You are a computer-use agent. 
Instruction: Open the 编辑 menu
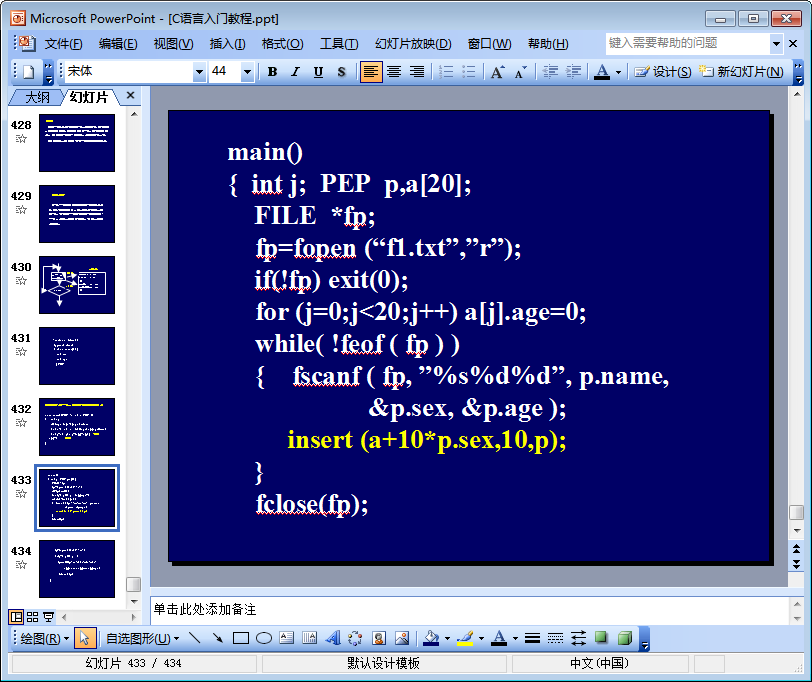coord(118,44)
